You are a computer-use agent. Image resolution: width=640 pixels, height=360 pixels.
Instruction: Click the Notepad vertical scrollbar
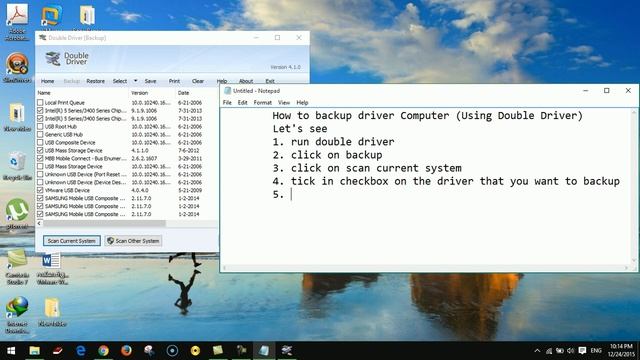tap(634, 186)
